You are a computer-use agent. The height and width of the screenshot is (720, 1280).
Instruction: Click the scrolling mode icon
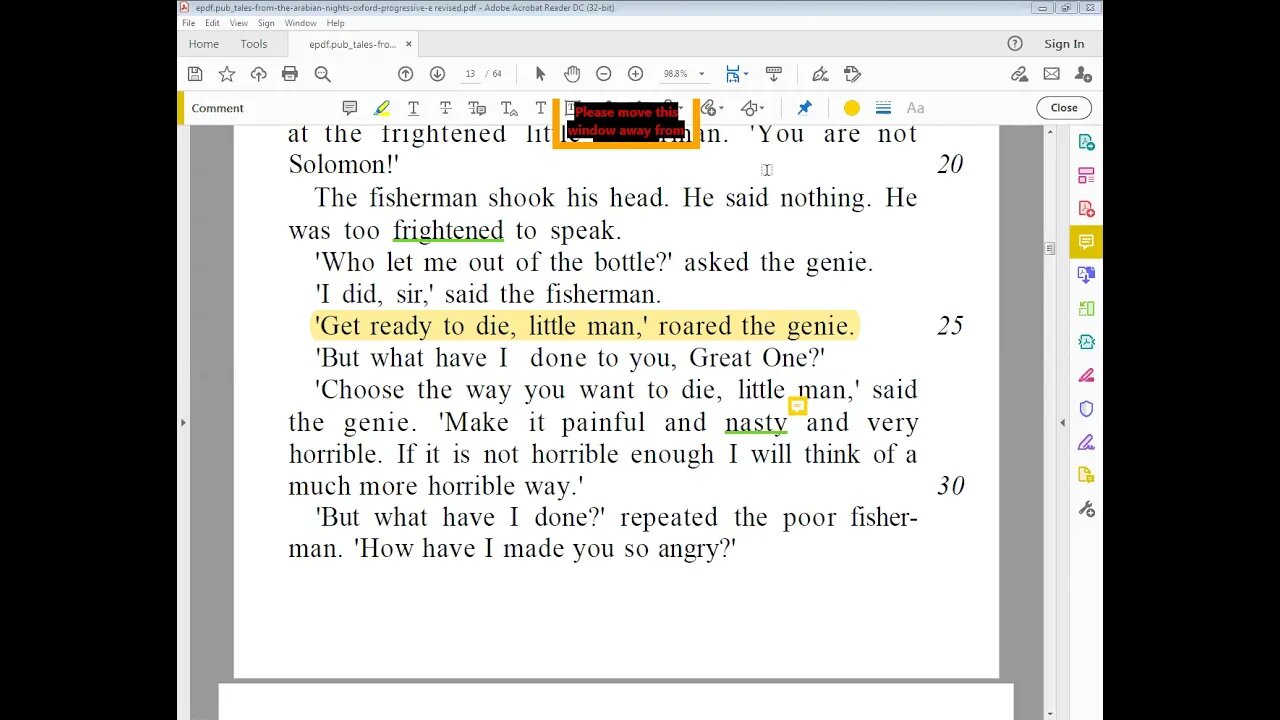pyautogui.click(x=773, y=74)
